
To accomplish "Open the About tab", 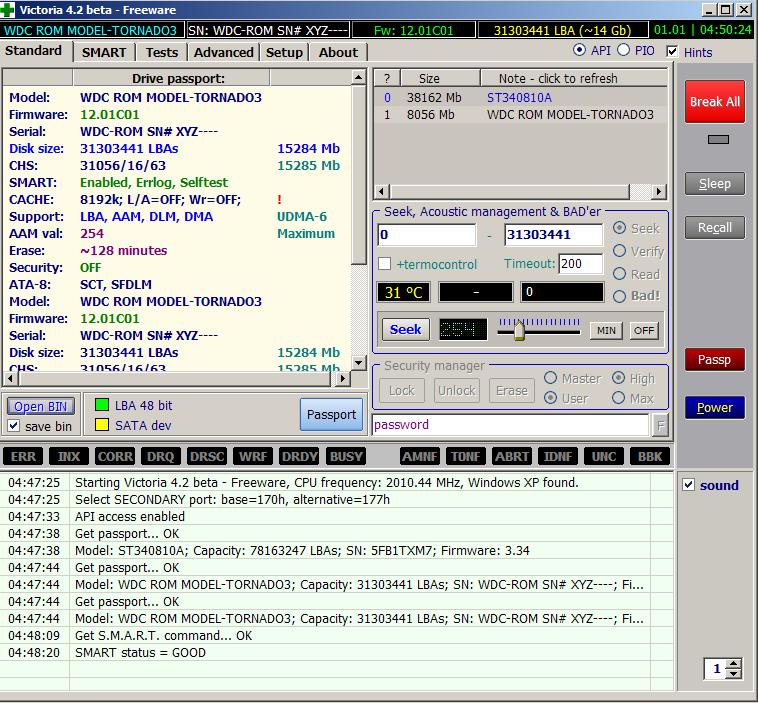I will tap(338, 52).
